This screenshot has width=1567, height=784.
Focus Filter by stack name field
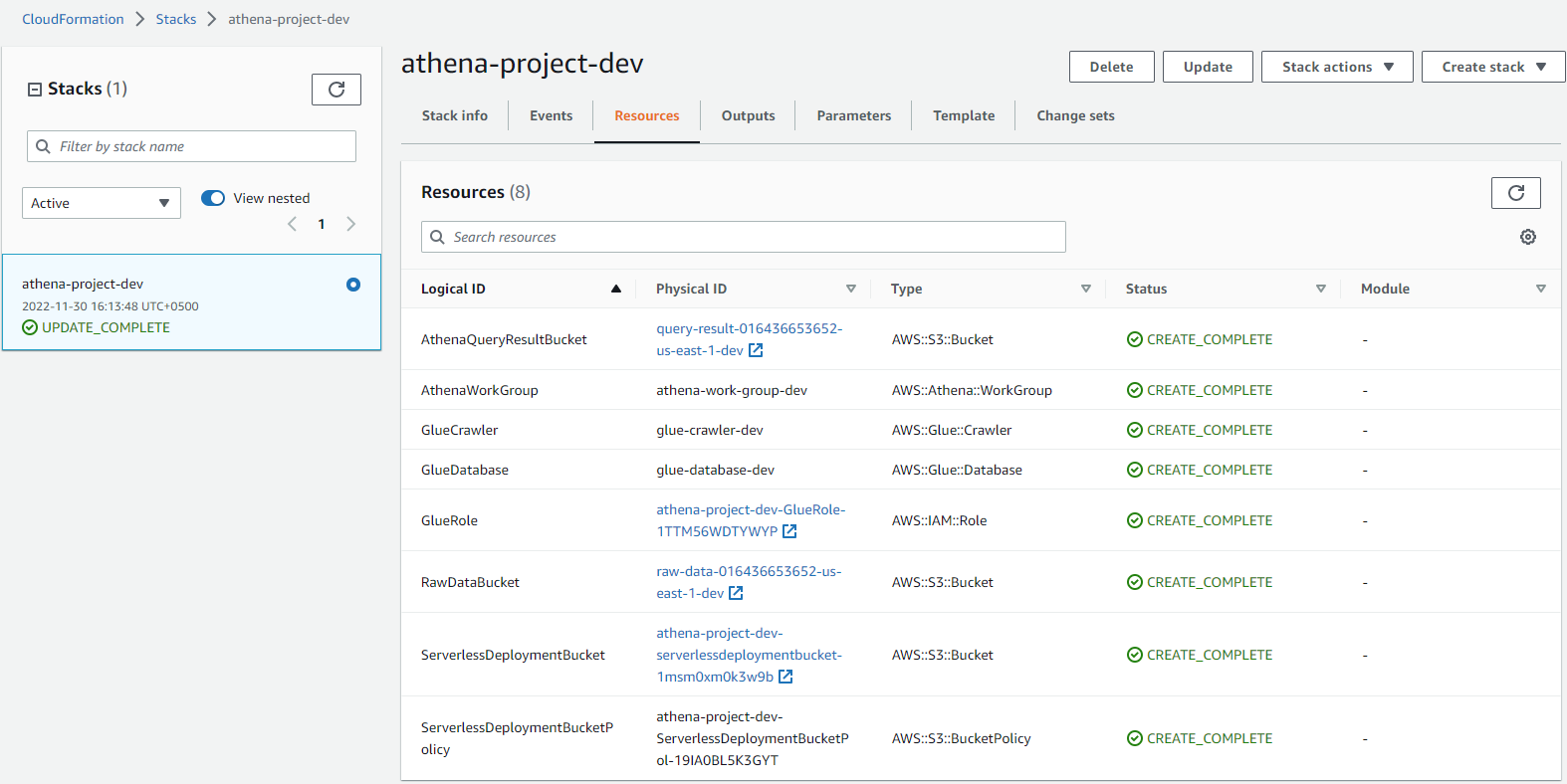pos(191,146)
